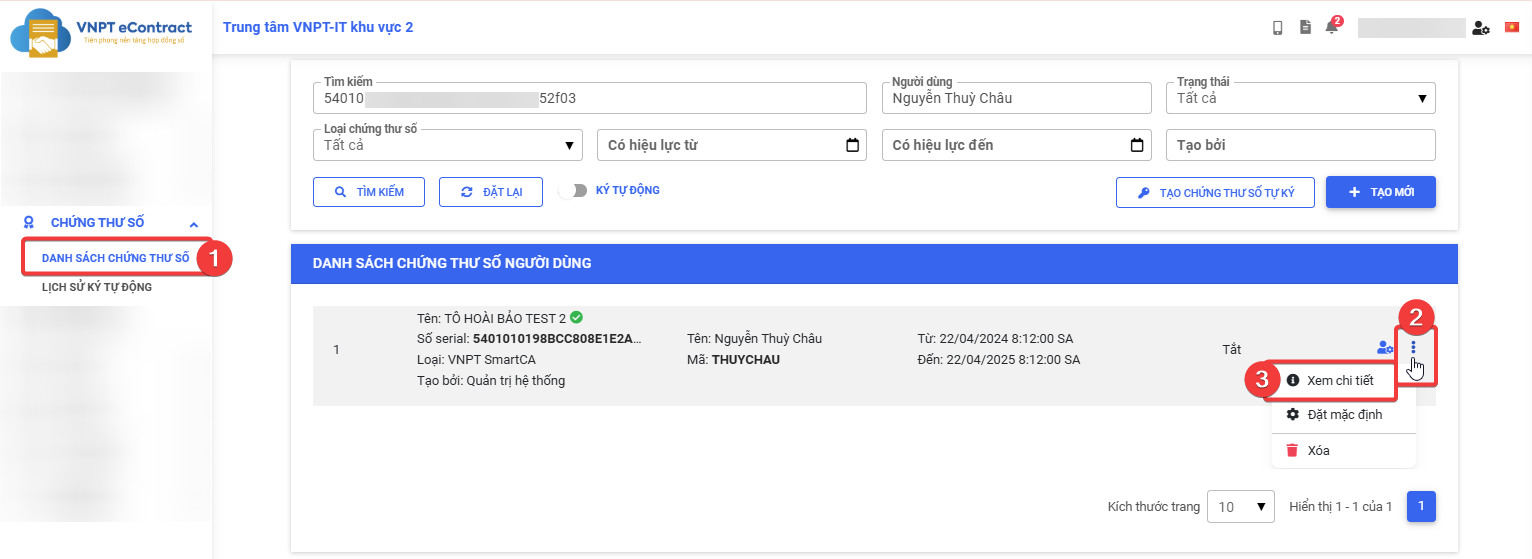Click the Đến: 22/04/2025 8:12:00 SA date
Image resolution: width=1532 pixels, height=559 pixels.
pyautogui.click(x=999, y=359)
